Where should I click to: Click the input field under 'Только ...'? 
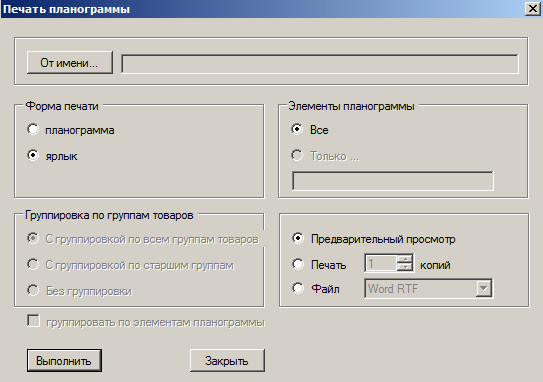(x=393, y=180)
